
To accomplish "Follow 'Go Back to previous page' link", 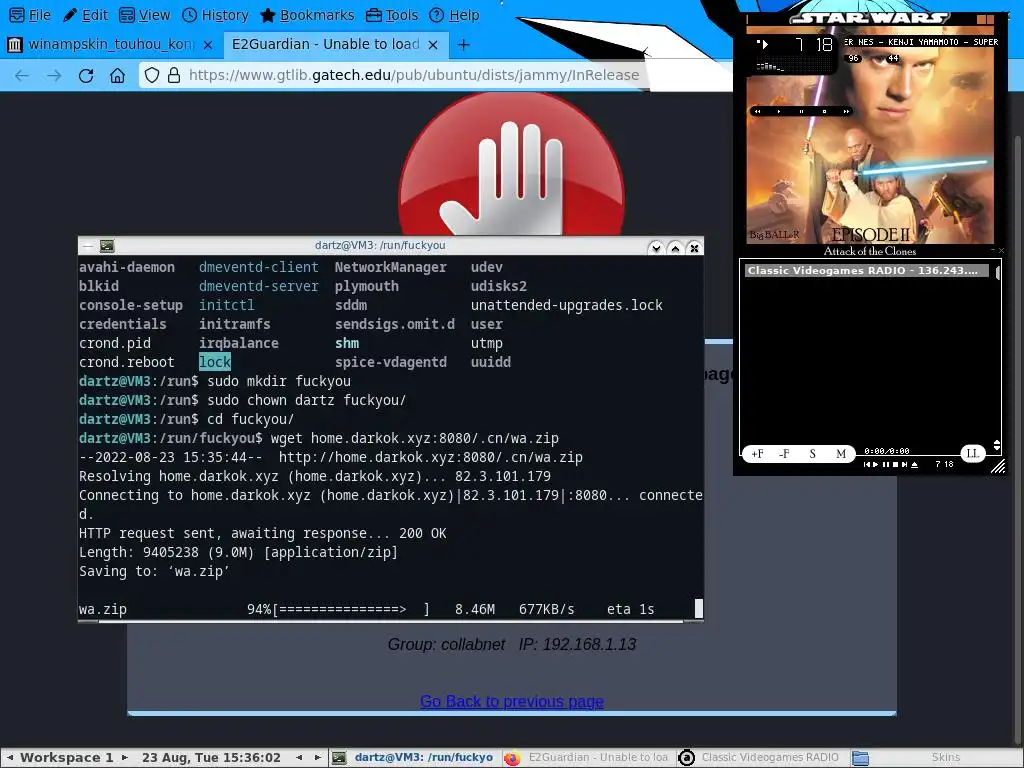I will (x=511, y=701).
